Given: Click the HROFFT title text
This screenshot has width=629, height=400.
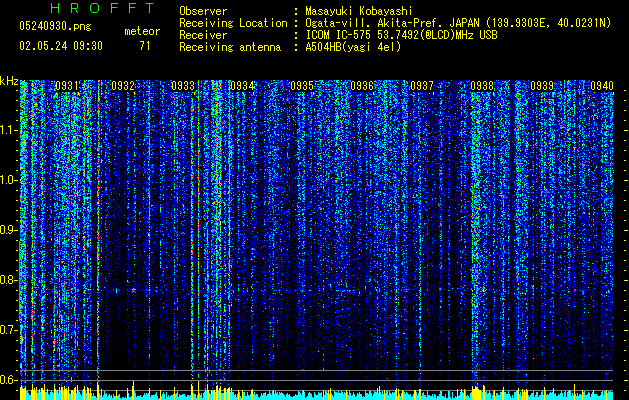Looking at the screenshot, I should click(102, 8).
